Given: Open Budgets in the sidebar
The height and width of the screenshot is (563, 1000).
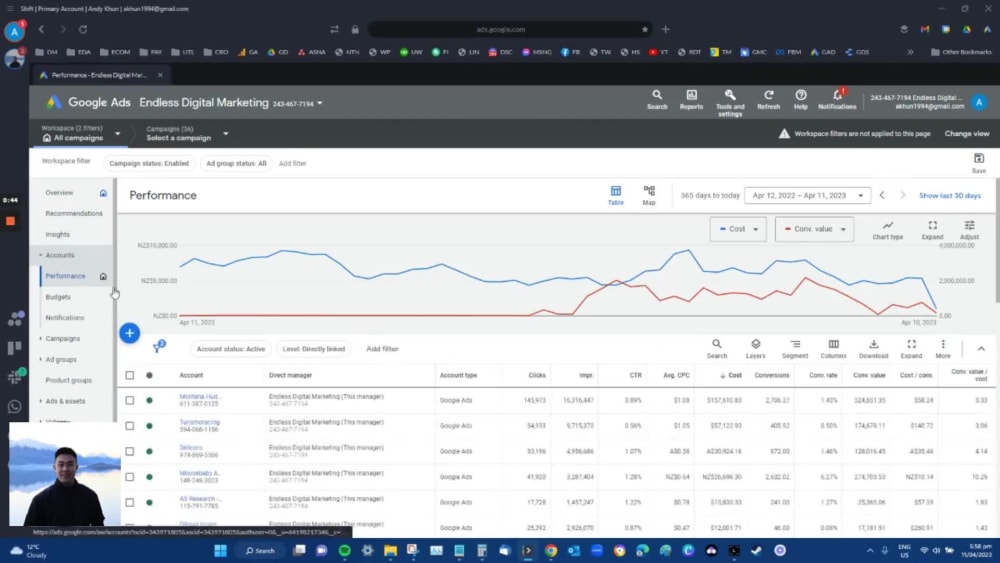Looking at the screenshot, I should click(x=58, y=297).
